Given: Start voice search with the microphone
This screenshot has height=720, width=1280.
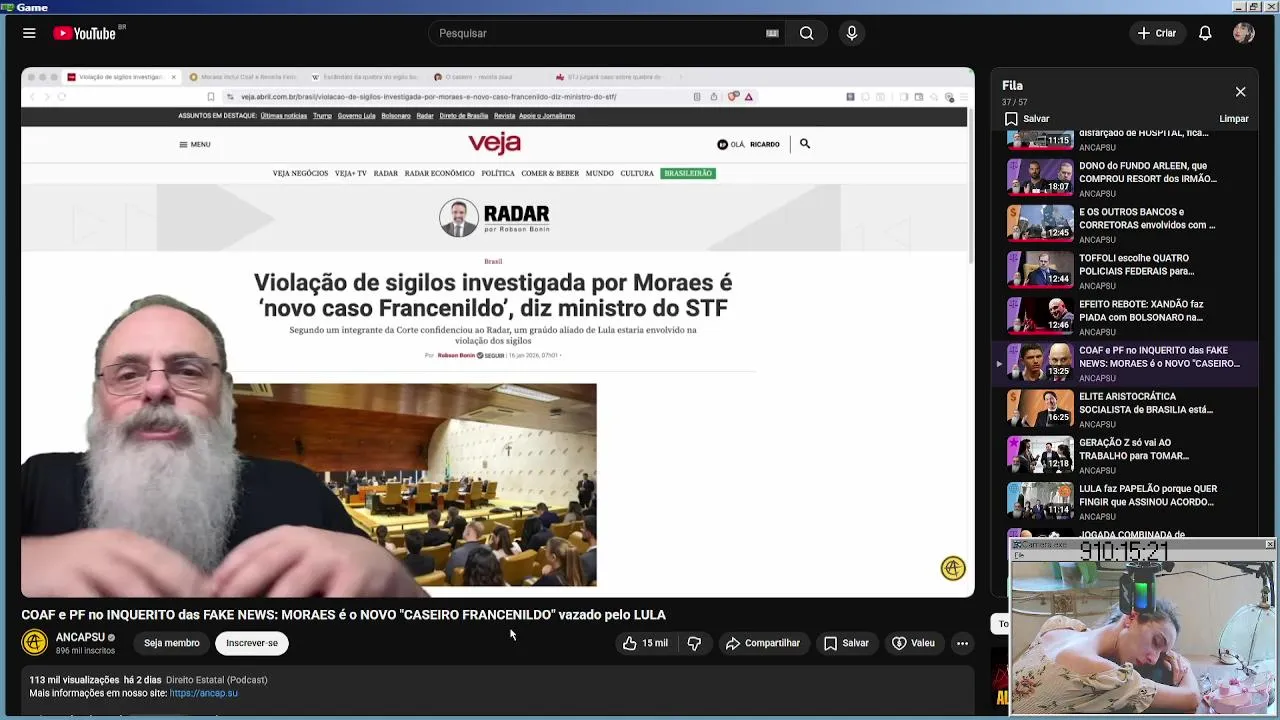Looking at the screenshot, I should pyautogui.click(x=852, y=33).
